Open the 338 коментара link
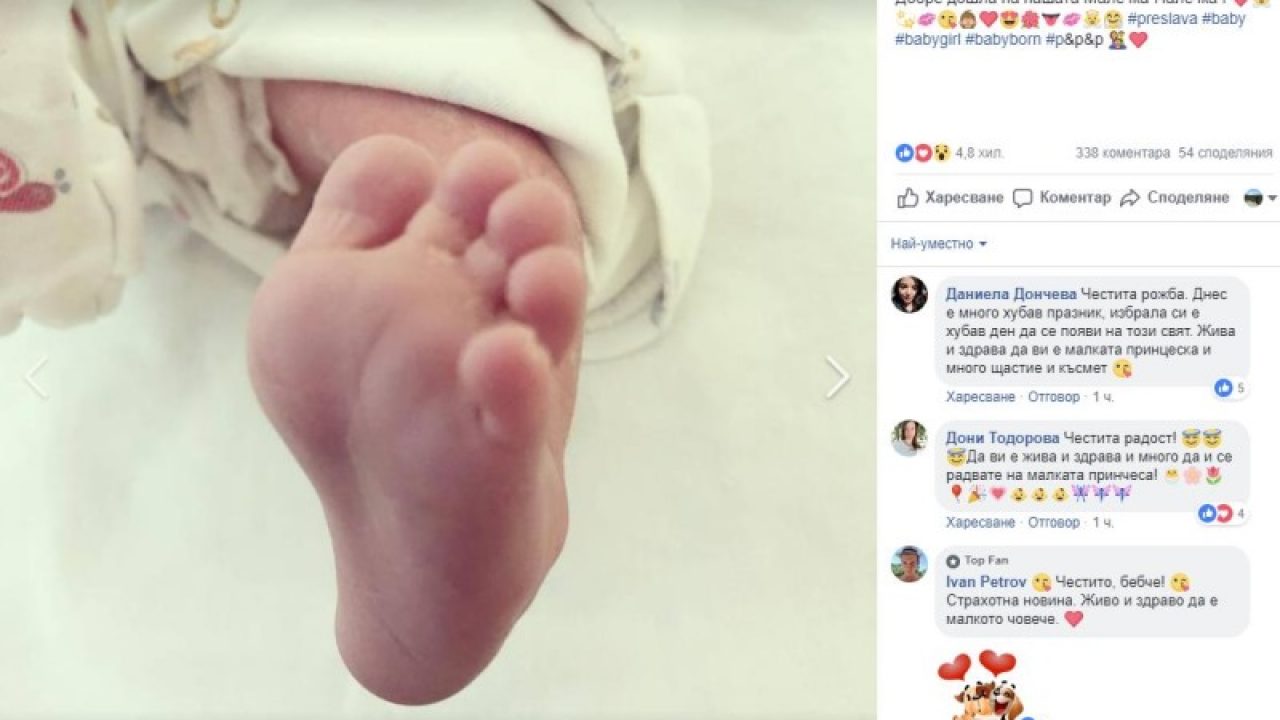 pyautogui.click(x=1122, y=153)
